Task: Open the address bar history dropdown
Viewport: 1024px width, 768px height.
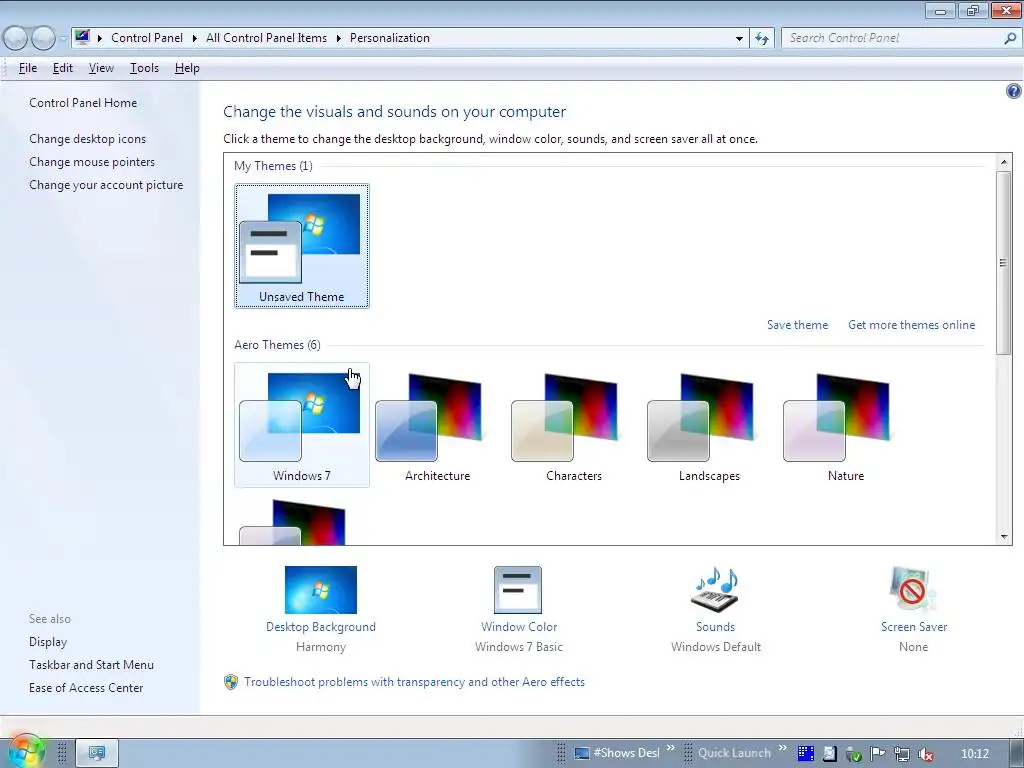Action: click(x=739, y=38)
